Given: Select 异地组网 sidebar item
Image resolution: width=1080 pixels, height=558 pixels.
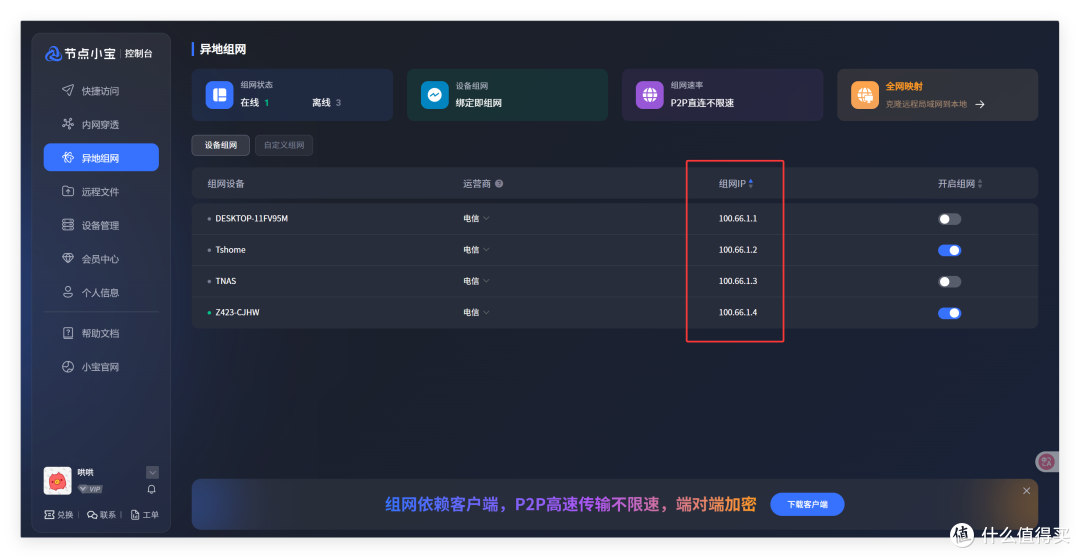Looking at the screenshot, I should pos(101,158).
